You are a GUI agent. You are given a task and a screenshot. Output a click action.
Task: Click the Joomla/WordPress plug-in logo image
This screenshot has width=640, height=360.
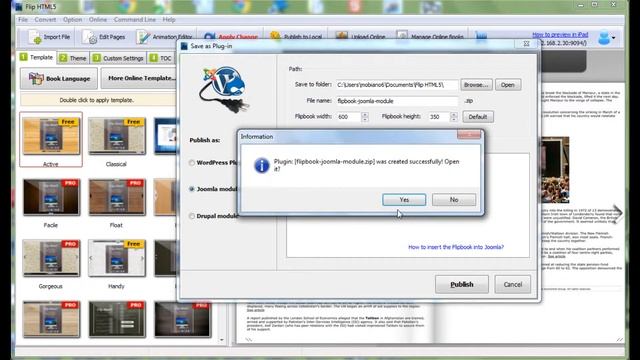224,89
